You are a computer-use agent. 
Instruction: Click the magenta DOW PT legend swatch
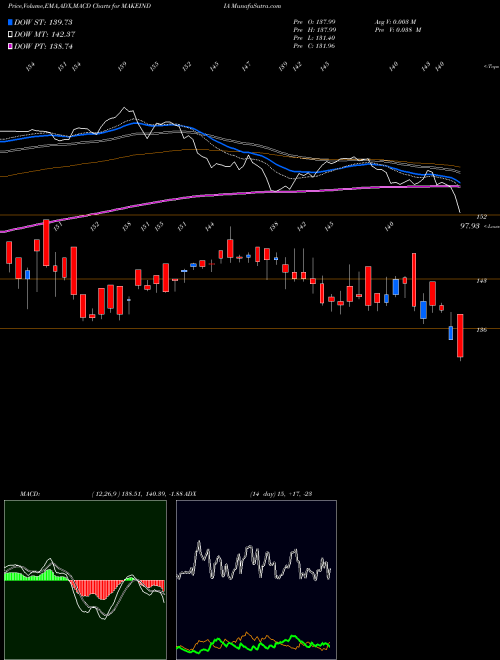coord(10,46)
